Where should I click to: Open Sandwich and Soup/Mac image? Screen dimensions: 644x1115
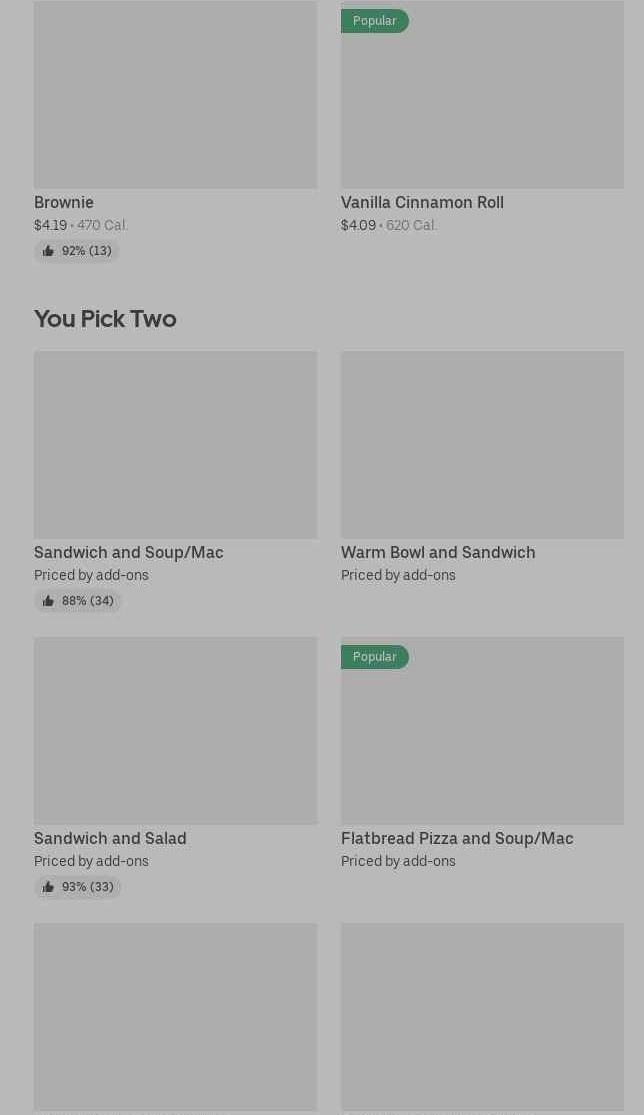(175, 445)
